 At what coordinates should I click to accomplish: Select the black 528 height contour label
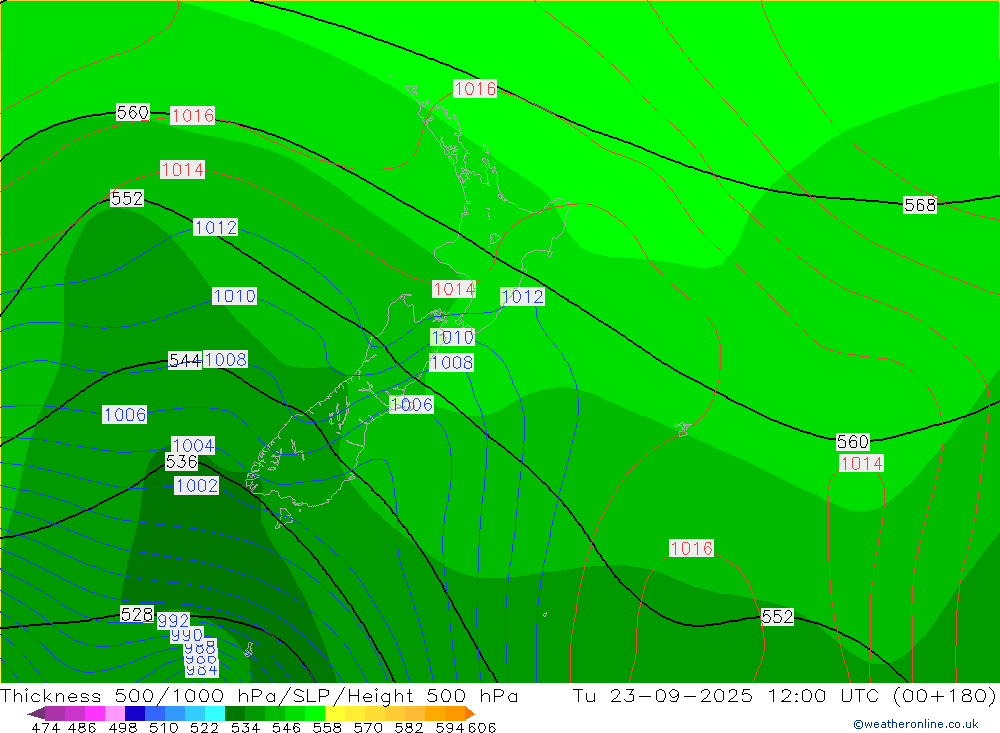coord(136,614)
